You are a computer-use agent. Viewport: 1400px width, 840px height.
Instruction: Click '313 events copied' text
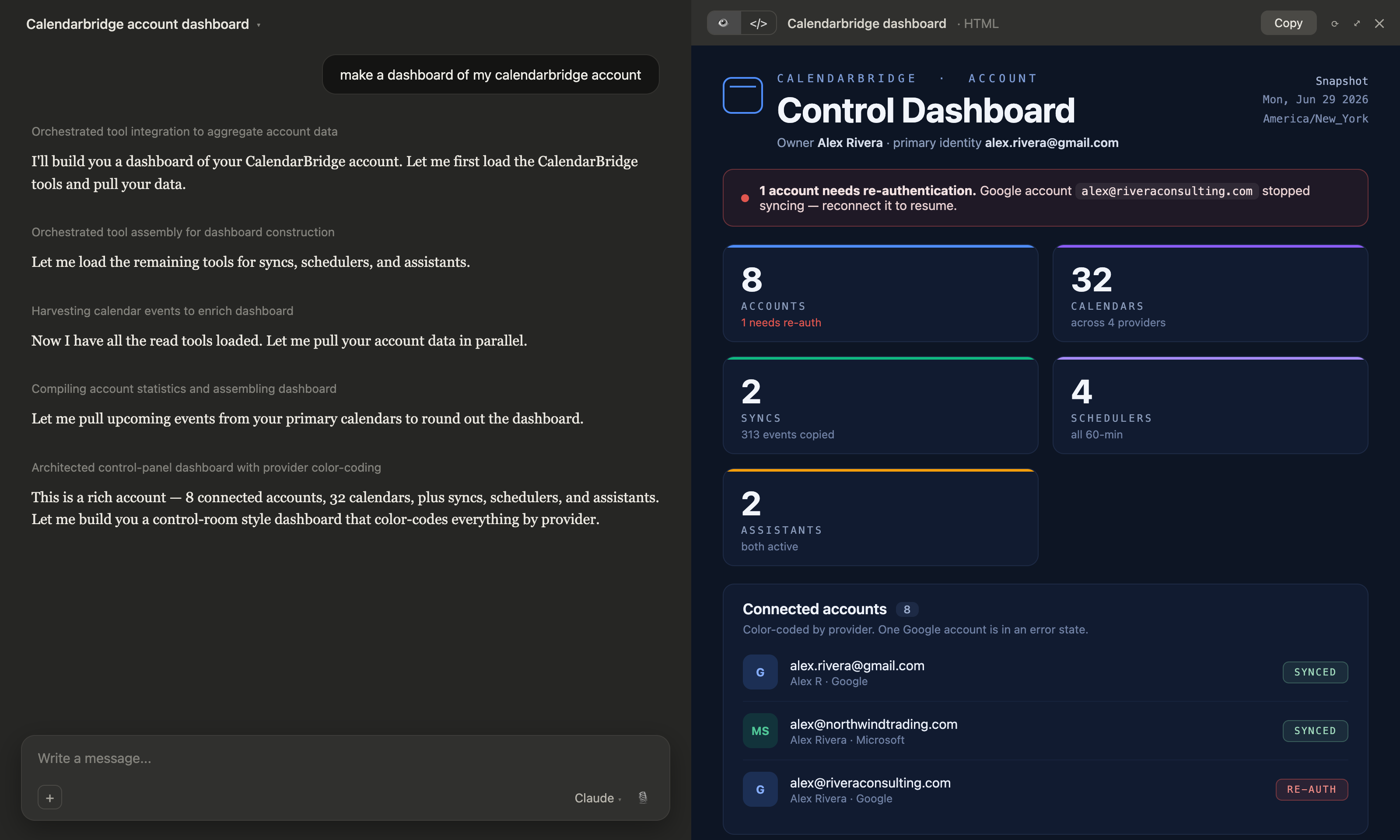pyautogui.click(x=787, y=435)
